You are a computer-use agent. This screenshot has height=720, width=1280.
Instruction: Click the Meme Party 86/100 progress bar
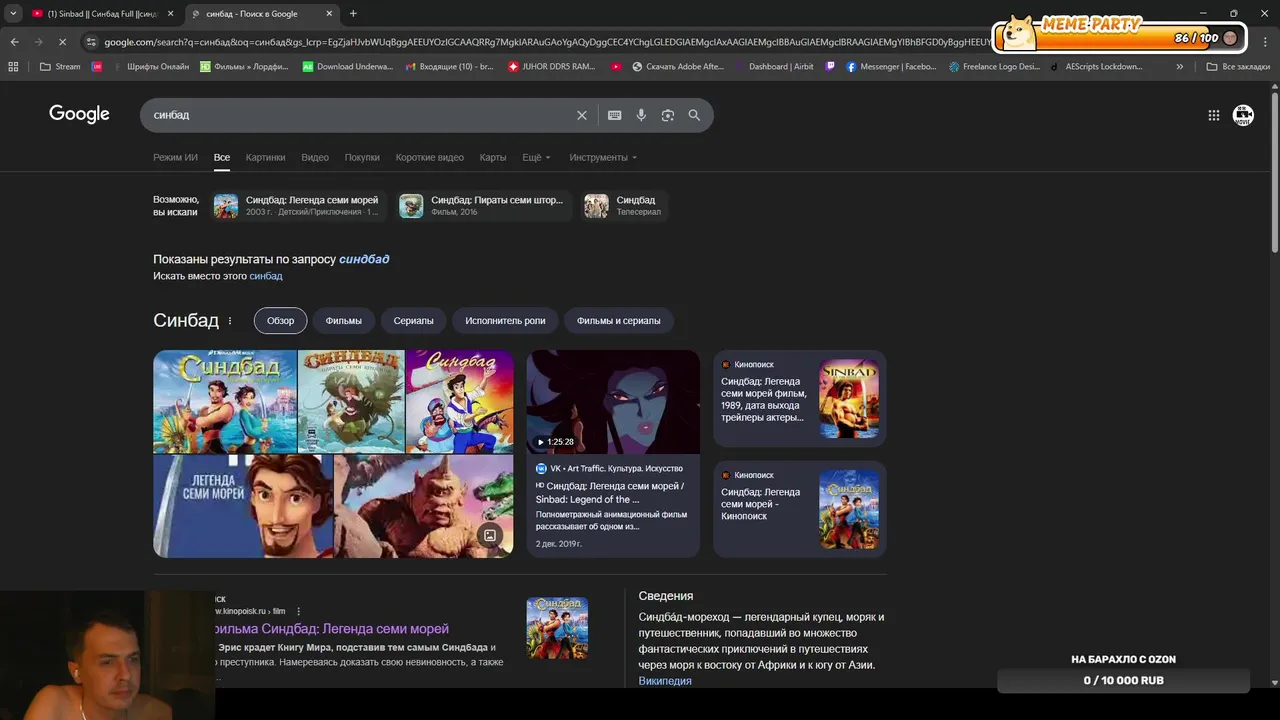coord(1120,37)
